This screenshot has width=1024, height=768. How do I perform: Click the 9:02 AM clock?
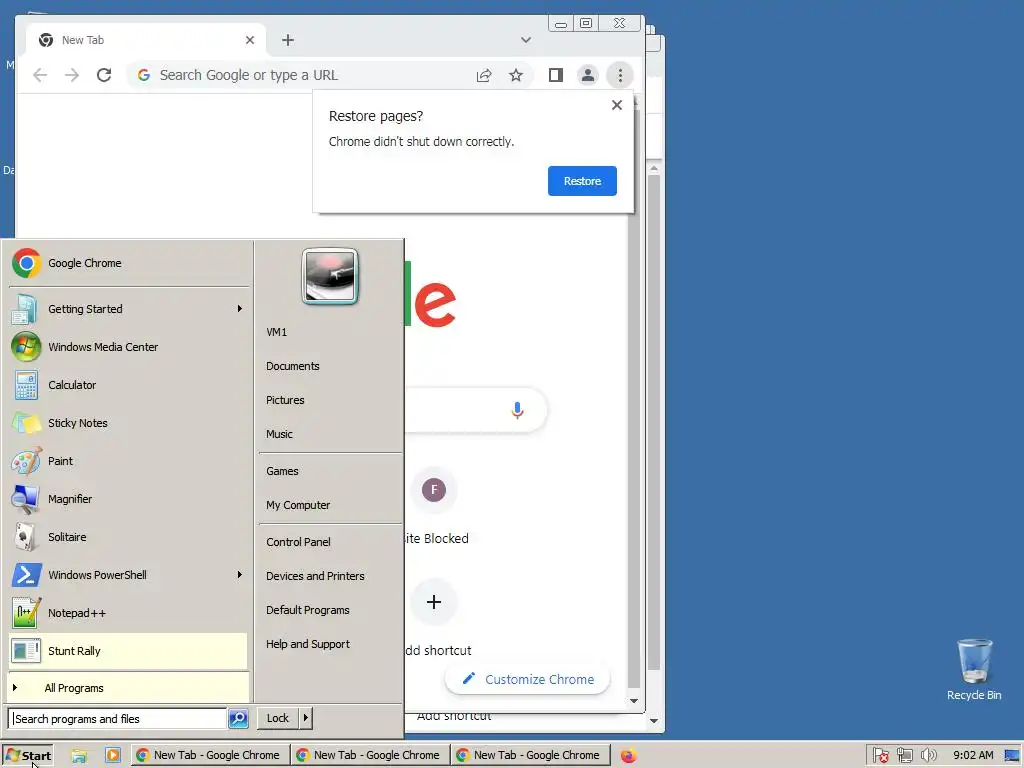point(973,756)
